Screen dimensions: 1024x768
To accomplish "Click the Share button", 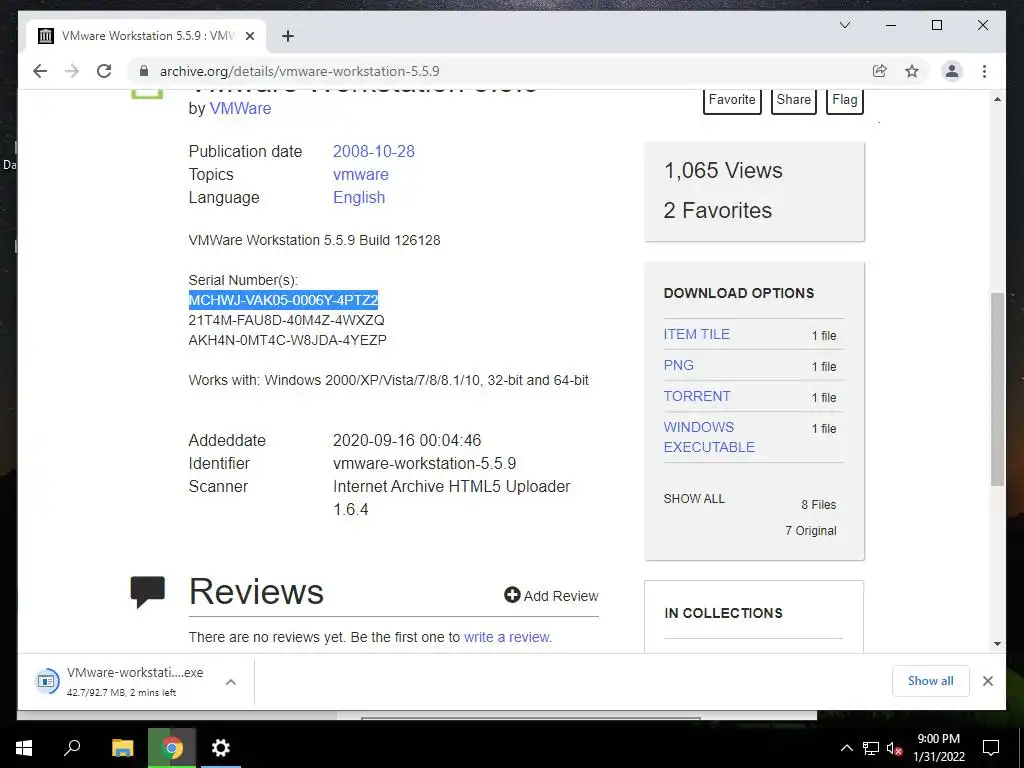I will pyautogui.click(x=793, y=100).
